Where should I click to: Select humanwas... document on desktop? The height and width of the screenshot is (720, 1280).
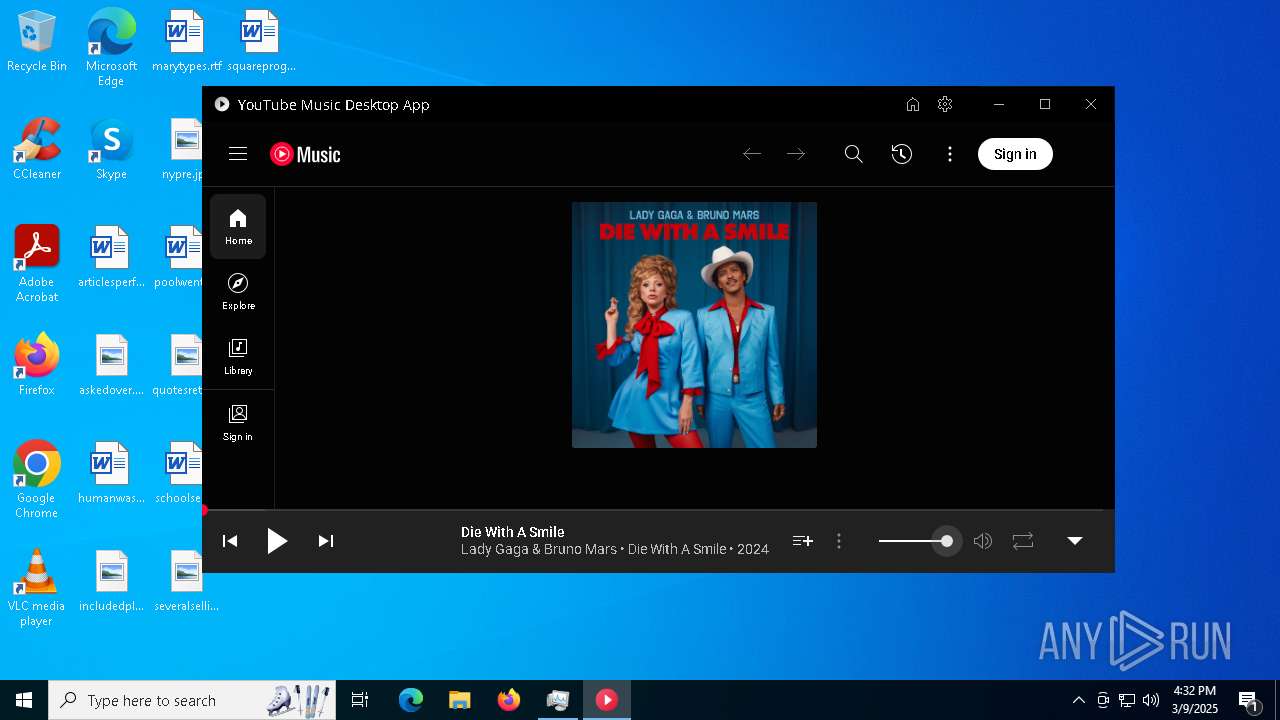111,473
